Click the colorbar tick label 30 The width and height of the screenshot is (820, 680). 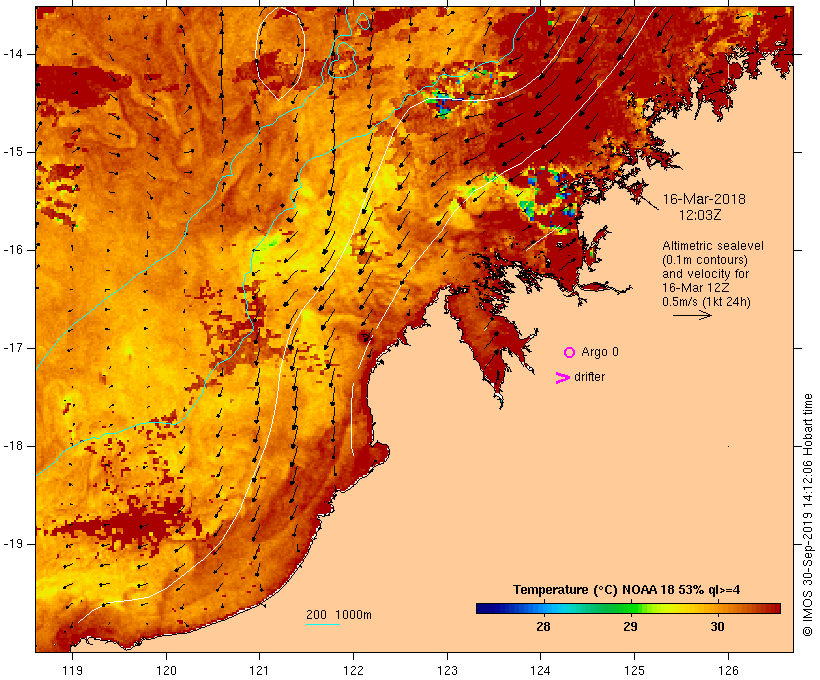click(x=718, y=627)
